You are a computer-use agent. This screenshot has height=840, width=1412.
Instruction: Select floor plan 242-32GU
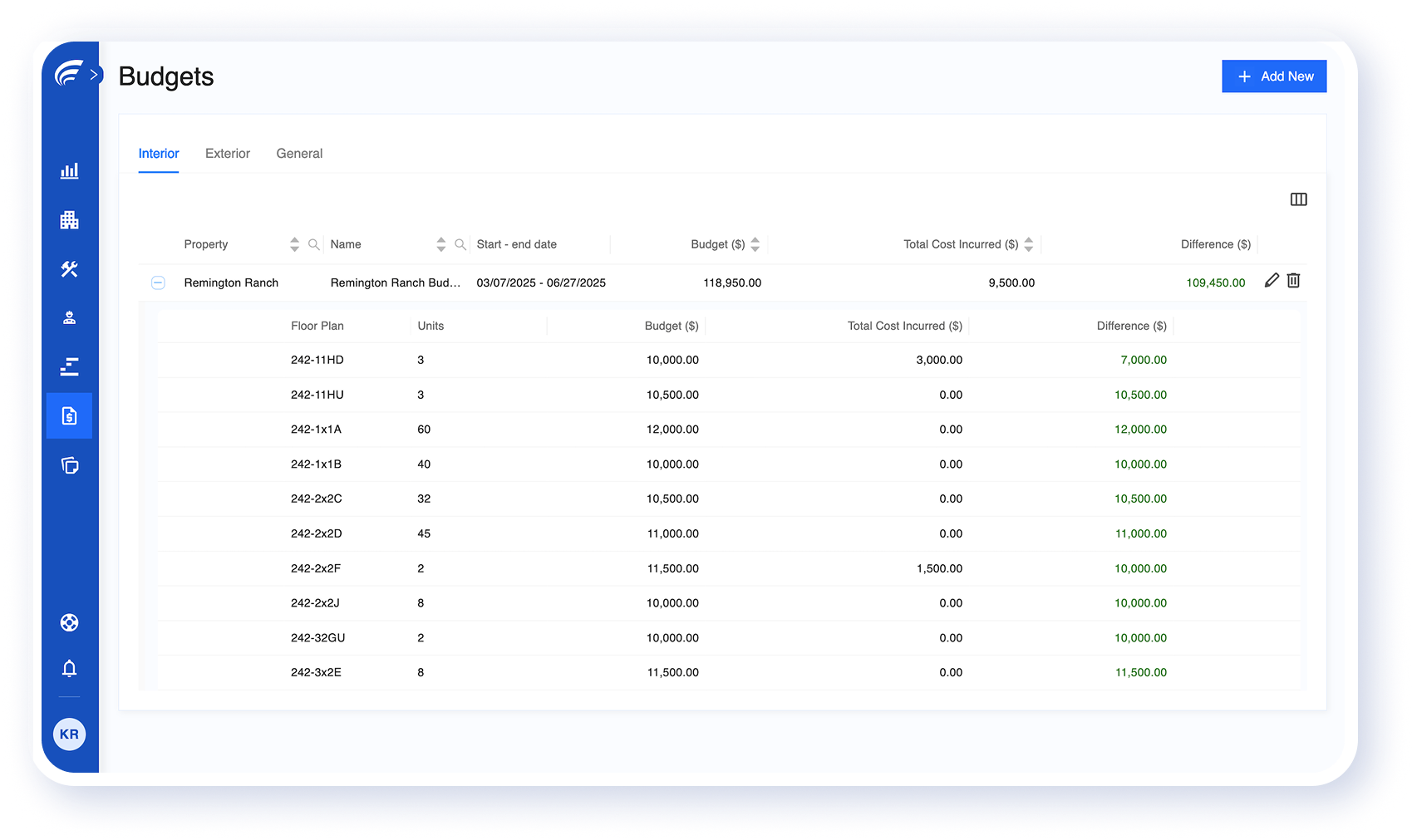coord(318,638)
